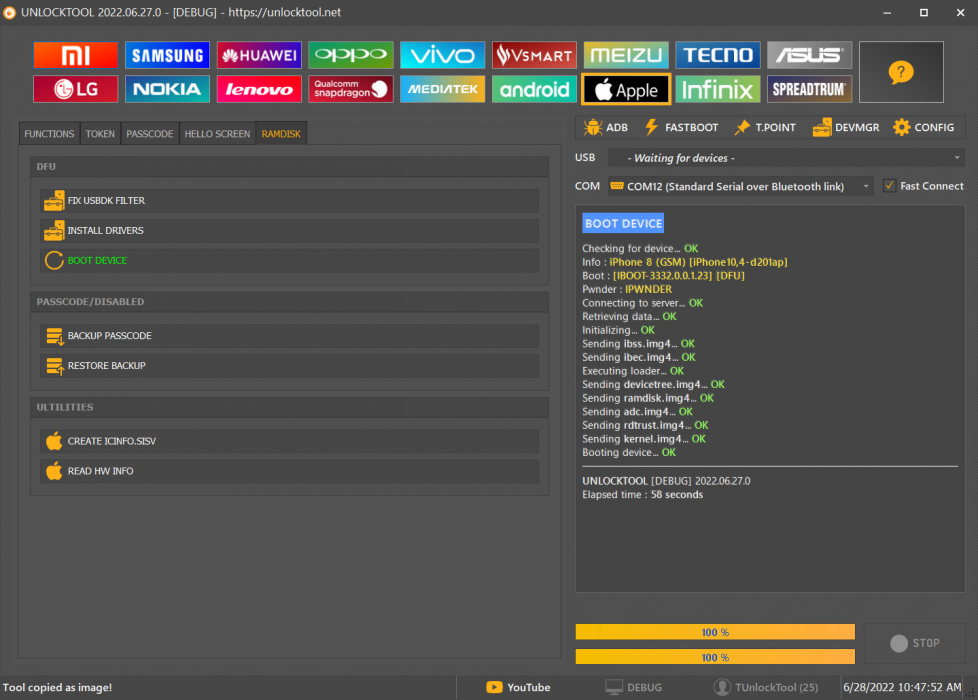Click the question mark help icon
This screenshot has height=700, width=978.
pos(901,72)
